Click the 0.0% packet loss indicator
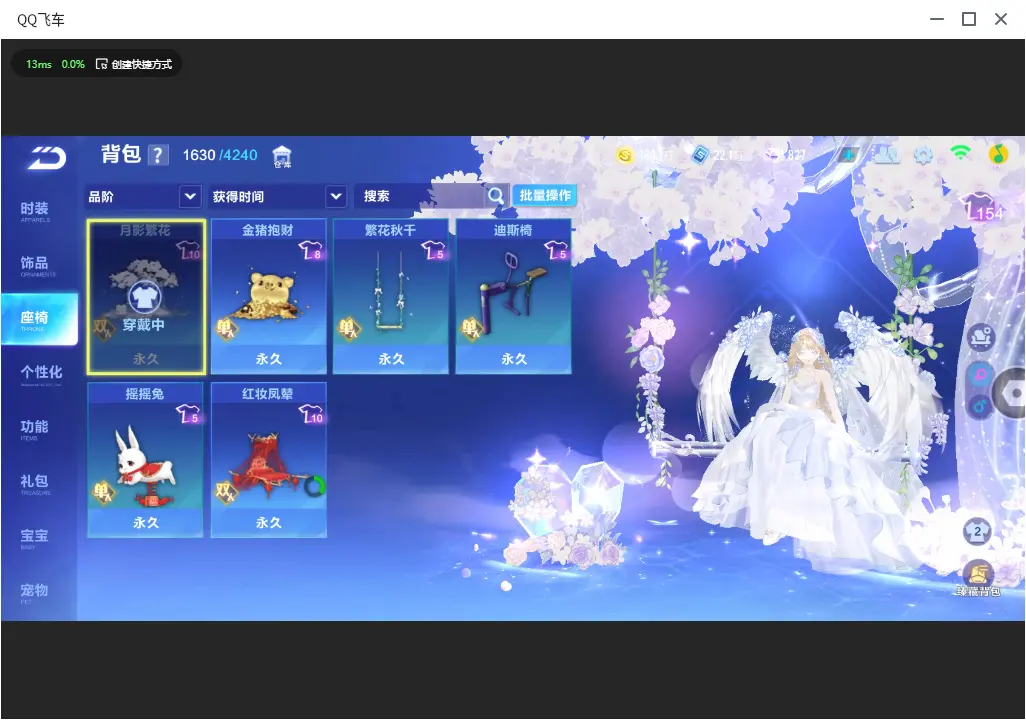The image size is (1026, 720). [73, 64]
